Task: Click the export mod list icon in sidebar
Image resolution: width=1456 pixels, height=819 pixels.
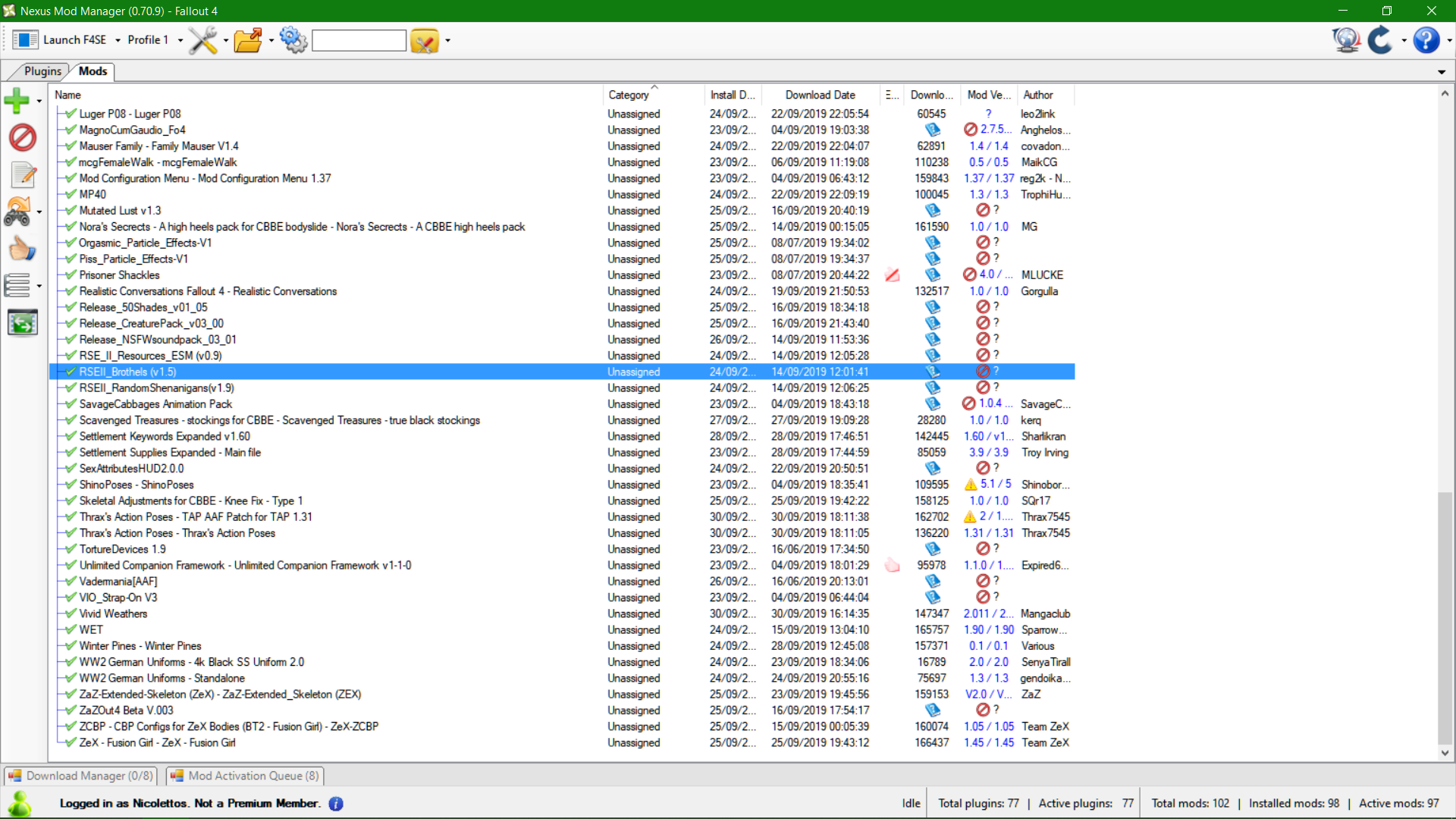Action: click(23, 323)
